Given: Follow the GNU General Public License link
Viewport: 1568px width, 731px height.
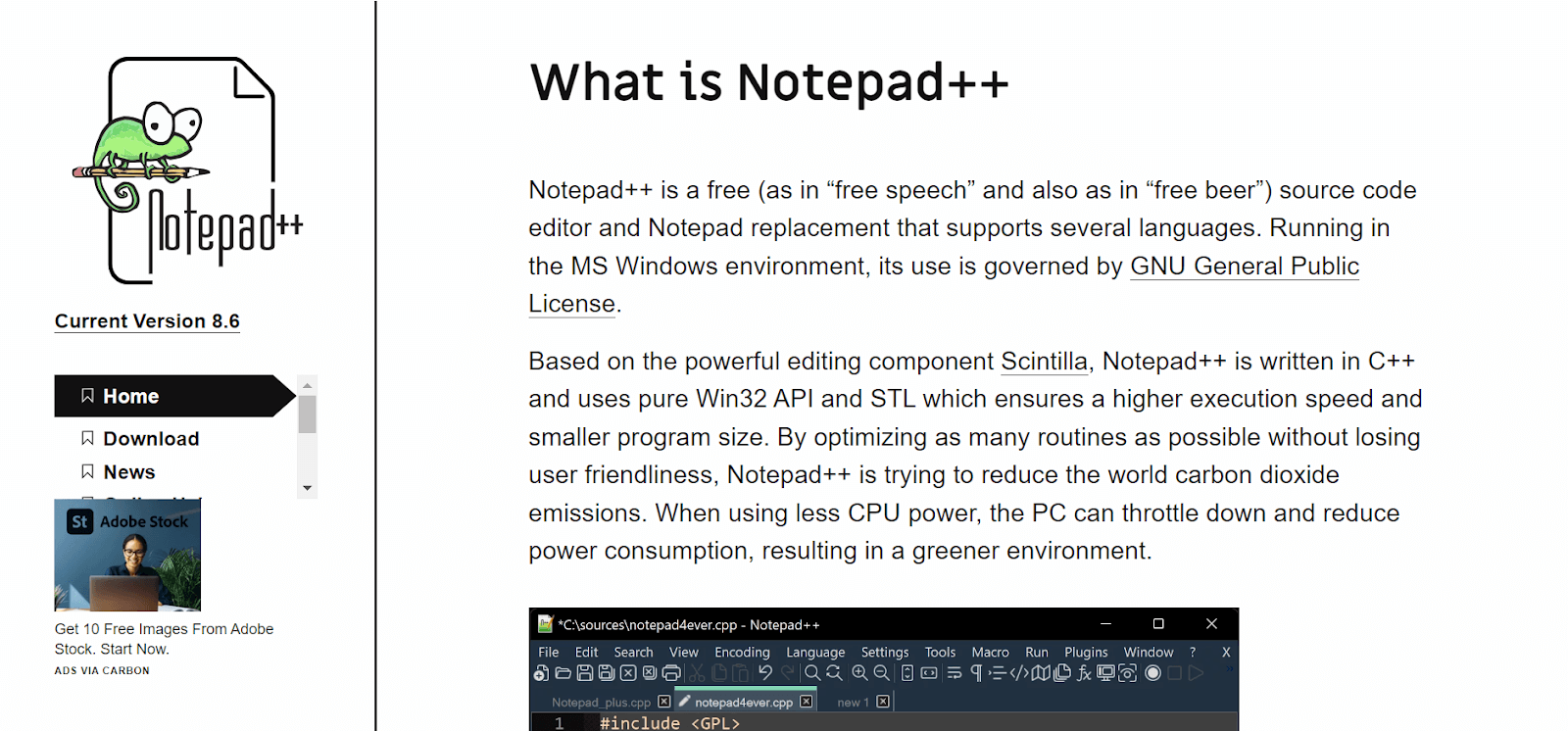Looking at the screenshot, I should (x=1245, y=267).
